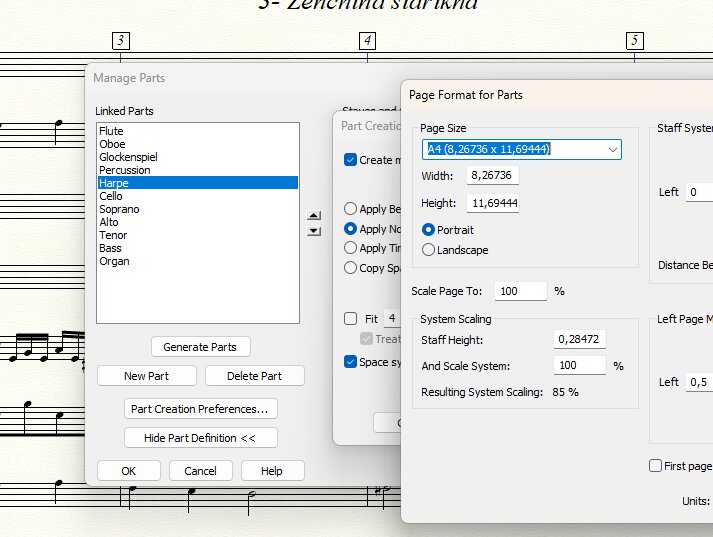Collapse with Hide Part Definition button
This screenshot has width=713, height=537.
(201, 438)
